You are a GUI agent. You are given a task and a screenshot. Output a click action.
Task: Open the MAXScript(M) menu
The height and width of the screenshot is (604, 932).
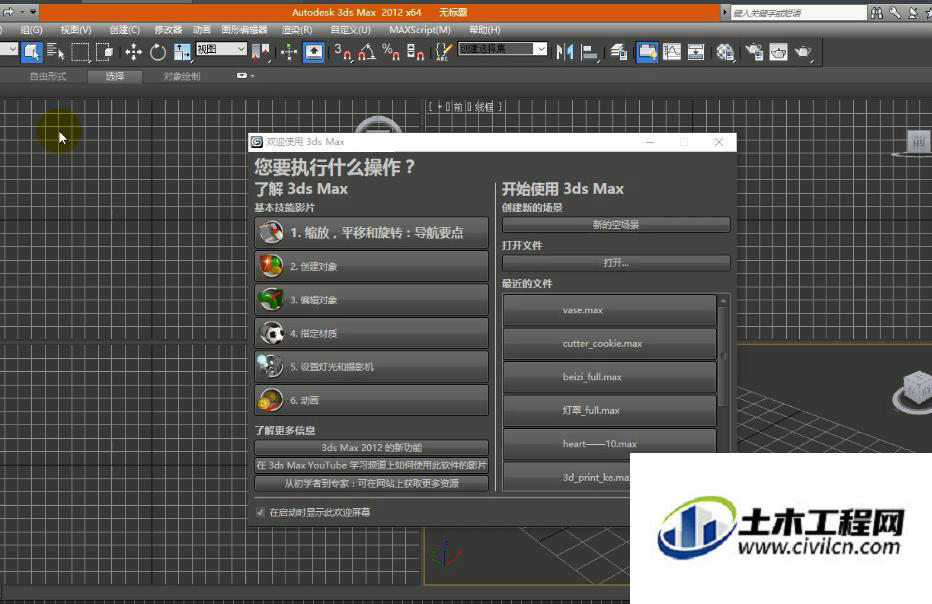[420, 30]
